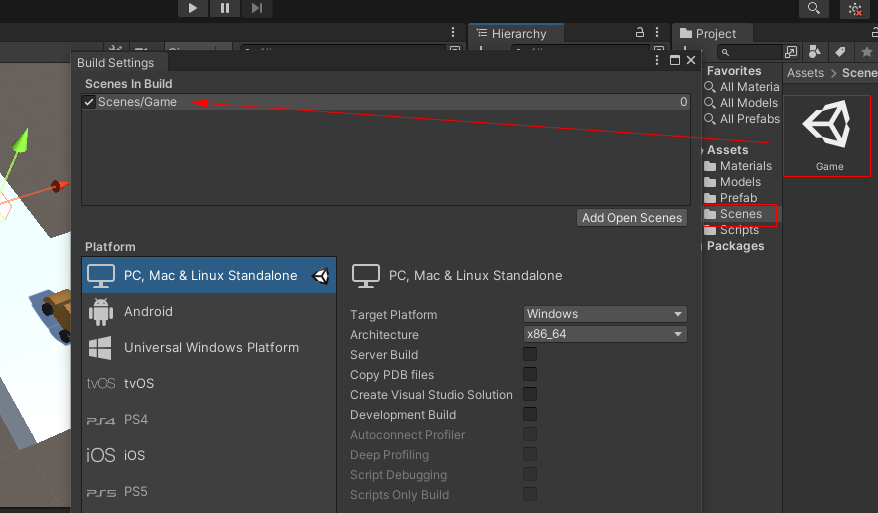The image size is (878, 513).
Task: Open the Hierarchy panel three-dot menu
Action: pyautogui.click(x=657, y=32)
